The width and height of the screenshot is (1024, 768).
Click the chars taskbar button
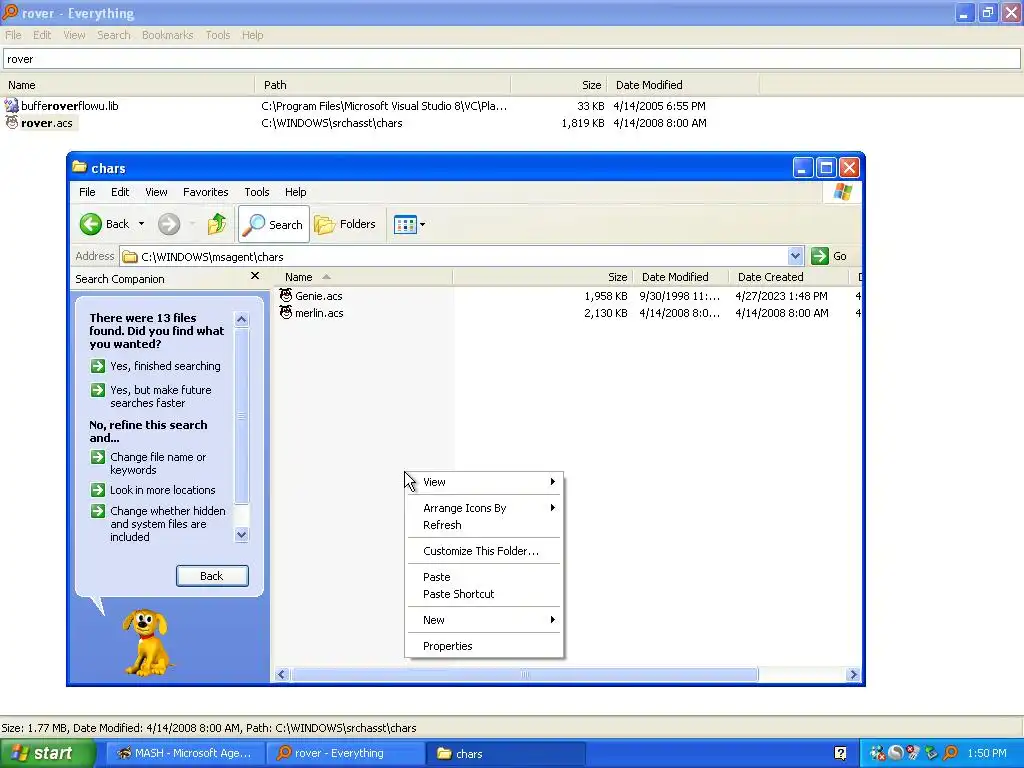pos(506,753)
